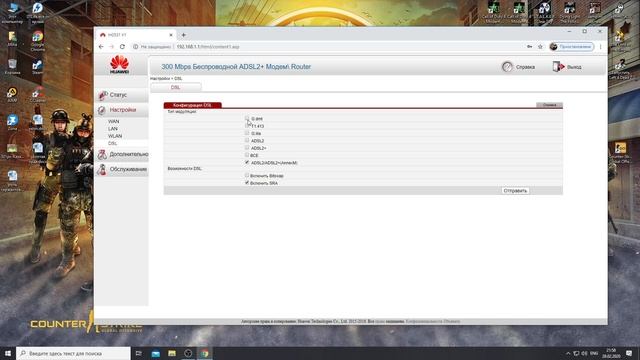This screenshot has height=360, width=640.
Task: Check the Включить Bitswap checkbox
Action: point(247,176)
